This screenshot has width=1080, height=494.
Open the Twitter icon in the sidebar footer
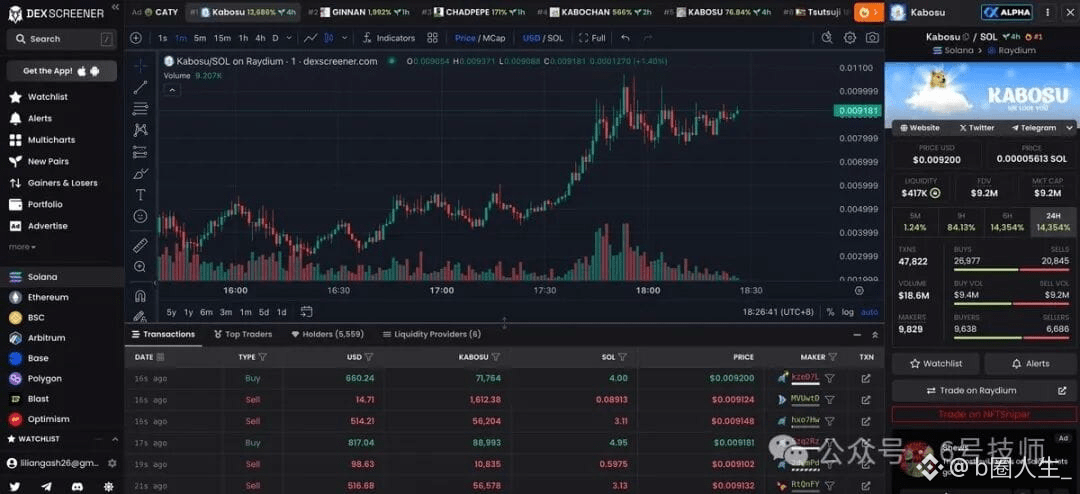pos(14,486)
